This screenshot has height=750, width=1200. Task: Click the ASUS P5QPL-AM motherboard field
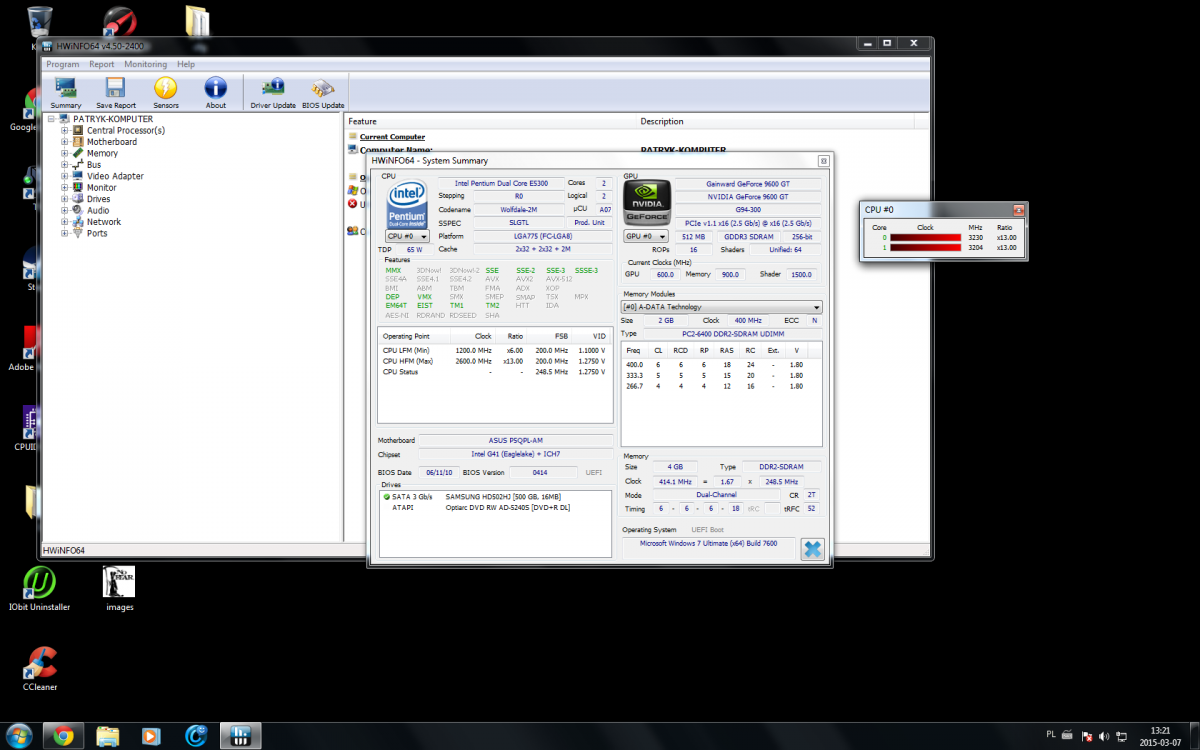tap(516, 440)
